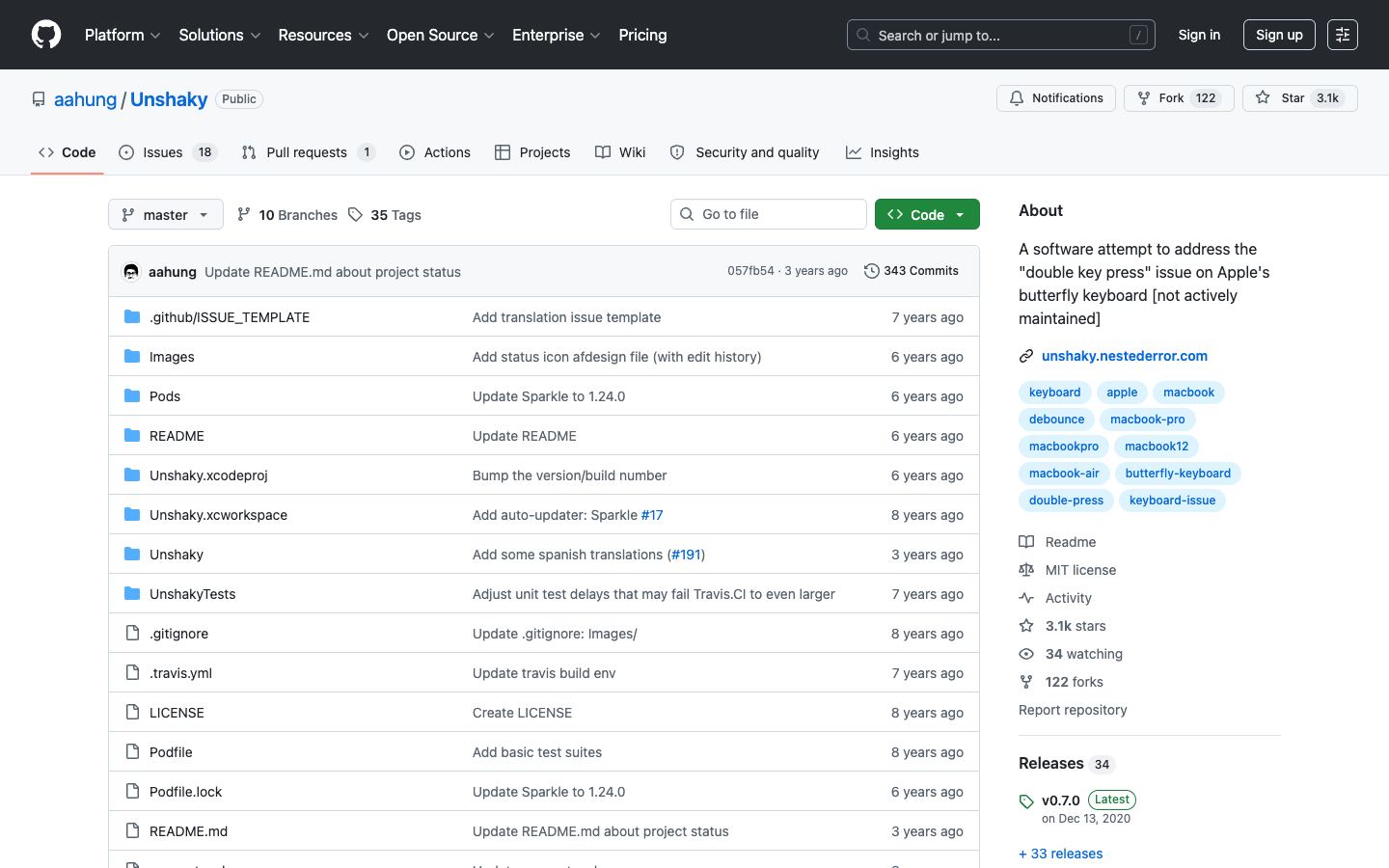Switch to the Projects tab
The image size is (1389, 868).
click(532, 152)
